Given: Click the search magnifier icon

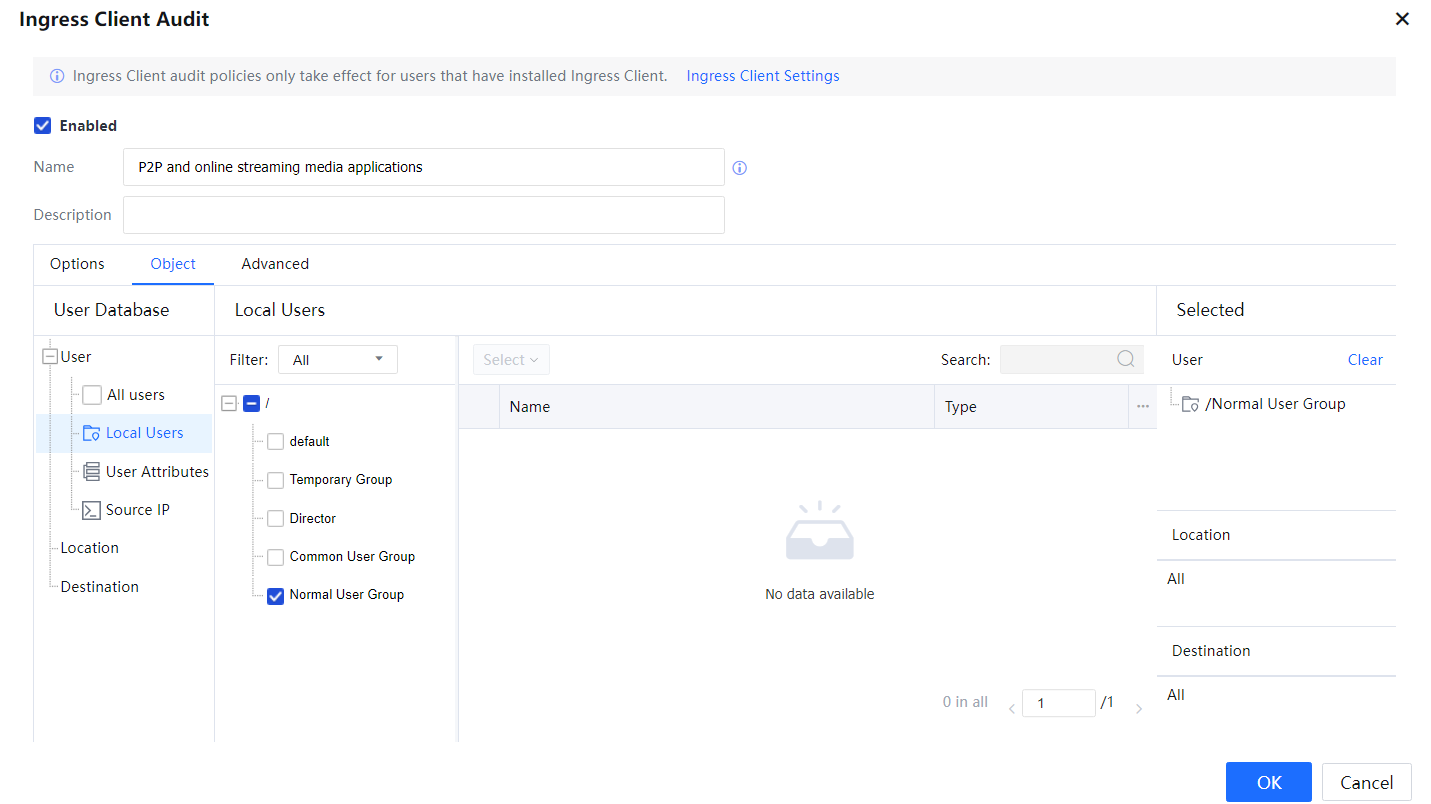Looking at the screenshot, I should (1126, 360).
